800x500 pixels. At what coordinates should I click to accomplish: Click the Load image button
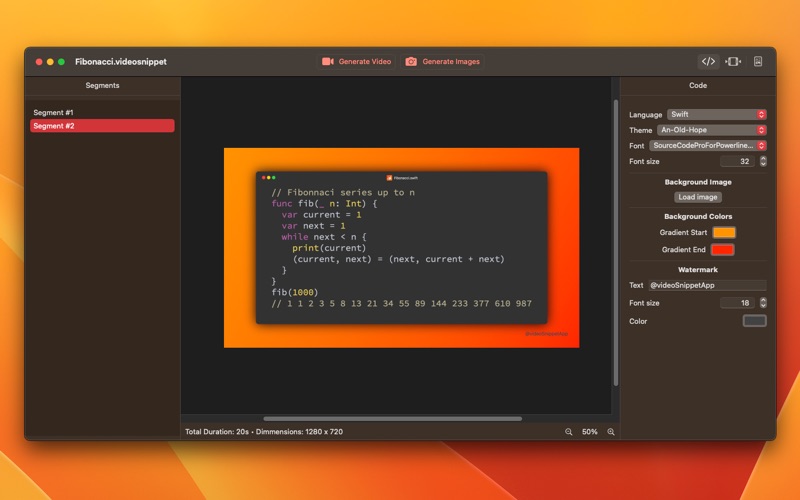pos(698,197)
